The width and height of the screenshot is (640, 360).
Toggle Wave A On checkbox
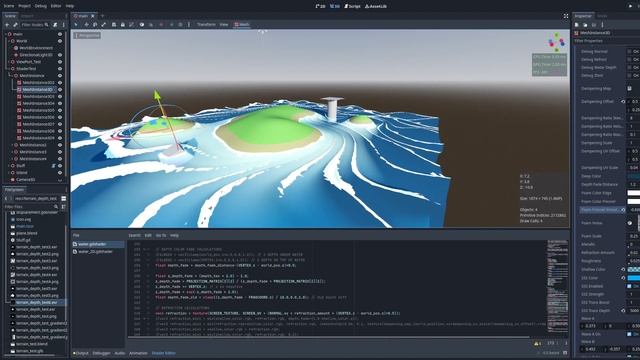click(x=629, y=334)
